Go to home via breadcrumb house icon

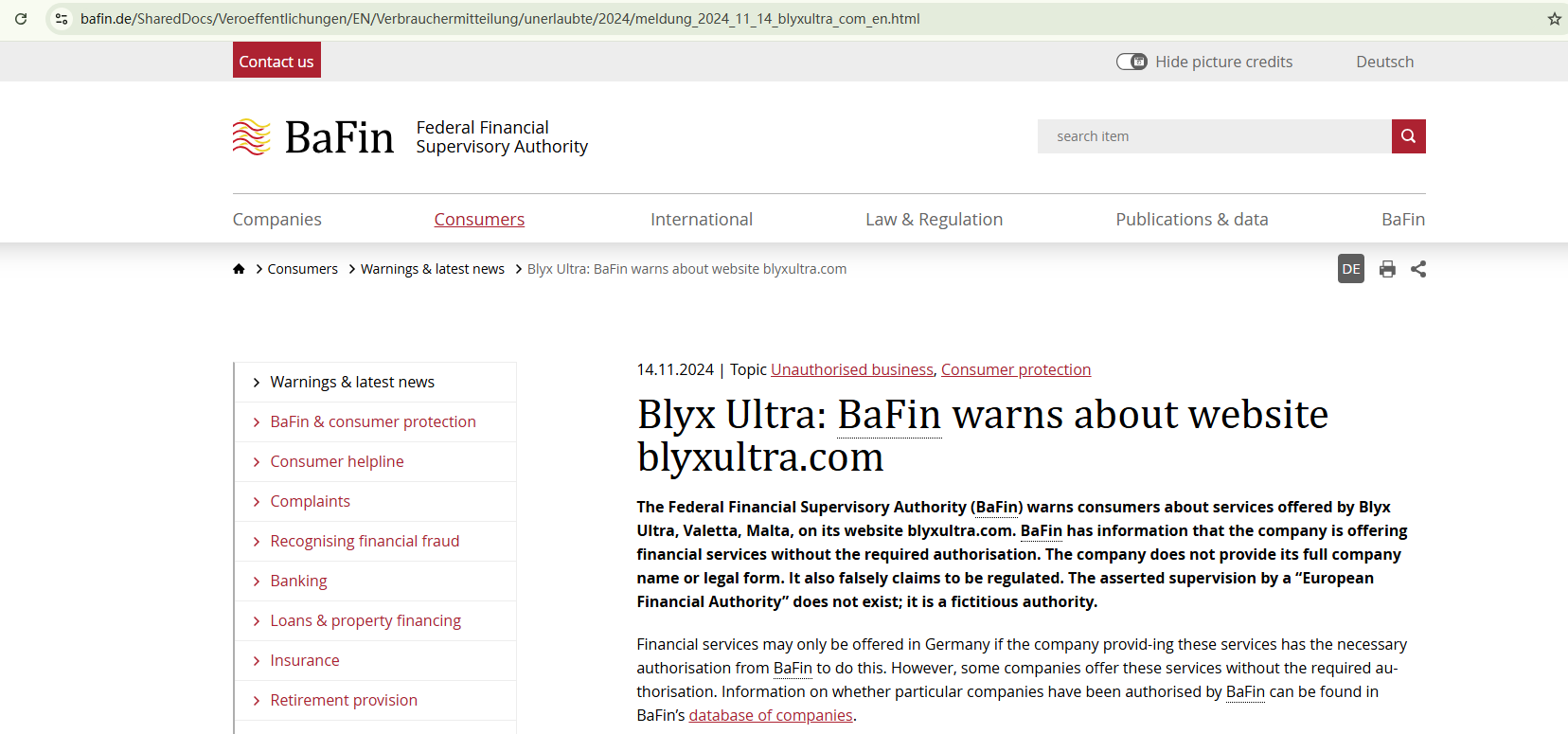point(239,269)
